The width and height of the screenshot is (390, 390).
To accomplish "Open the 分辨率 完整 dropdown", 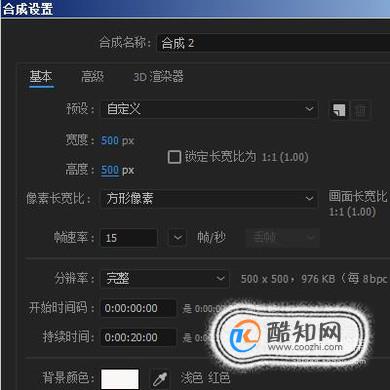I will (165, 279).
